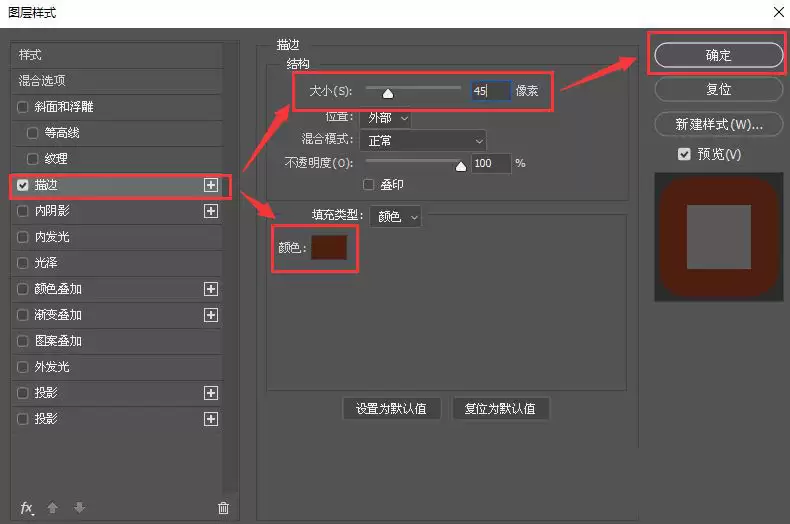
Task: Click the move effect up arrow
Action: [x=52, y=508]
